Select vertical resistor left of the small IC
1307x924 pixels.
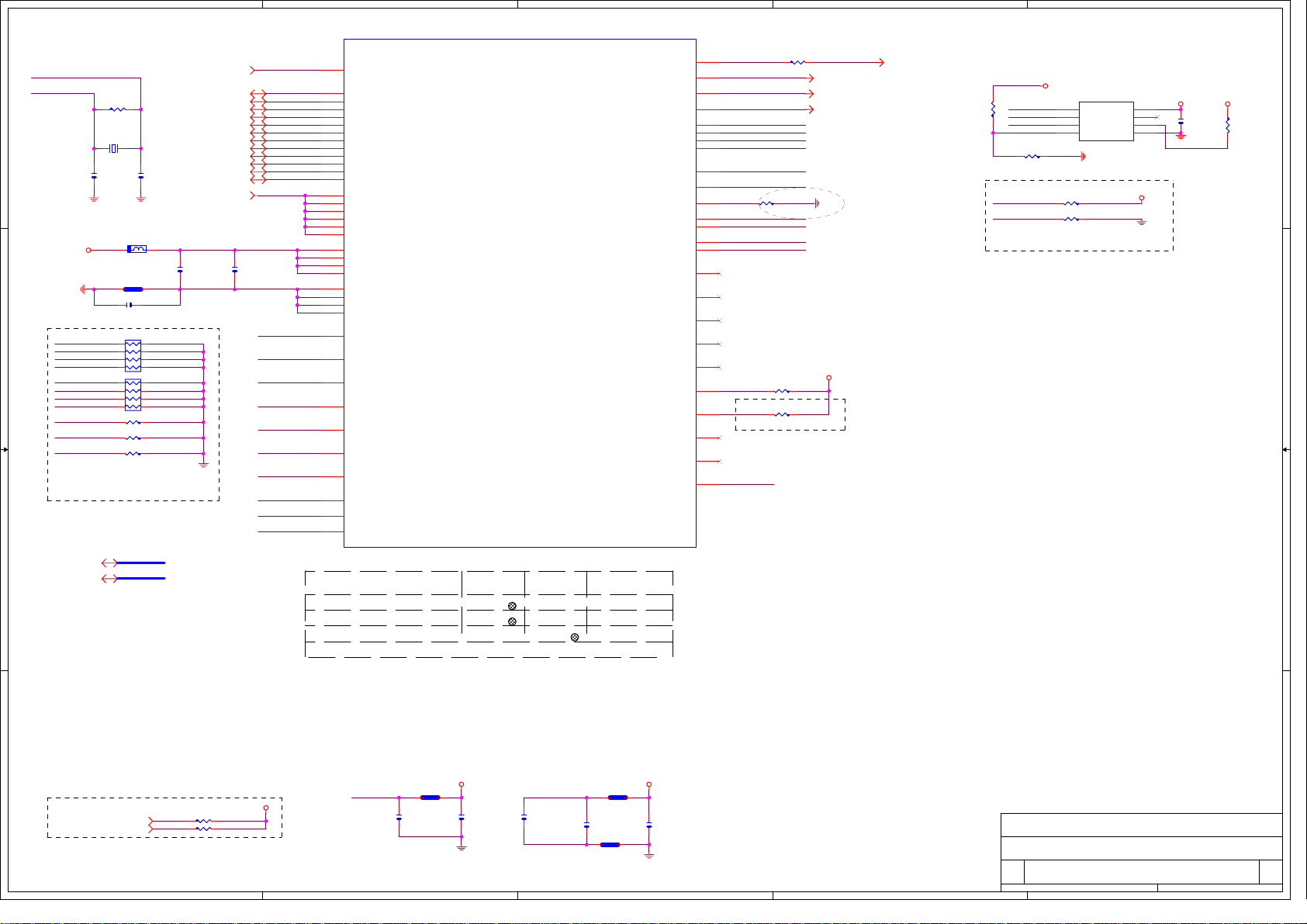tap(993, 109)
